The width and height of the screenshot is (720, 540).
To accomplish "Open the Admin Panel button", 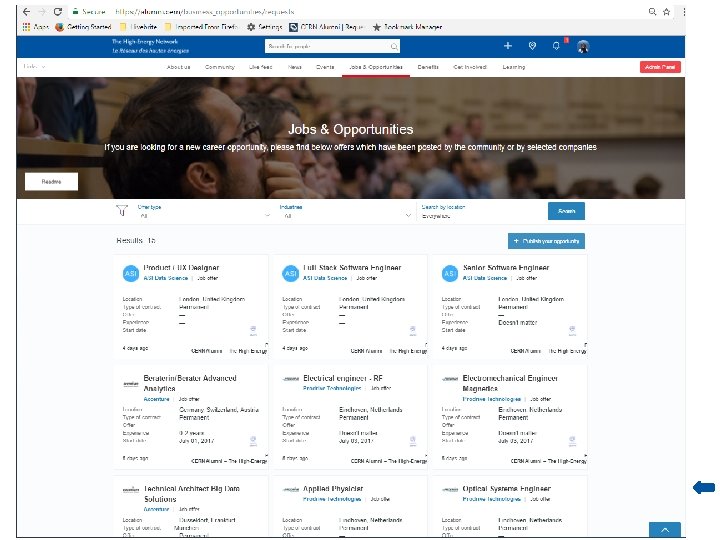I will pyautogui.click(x=660, y=67).
